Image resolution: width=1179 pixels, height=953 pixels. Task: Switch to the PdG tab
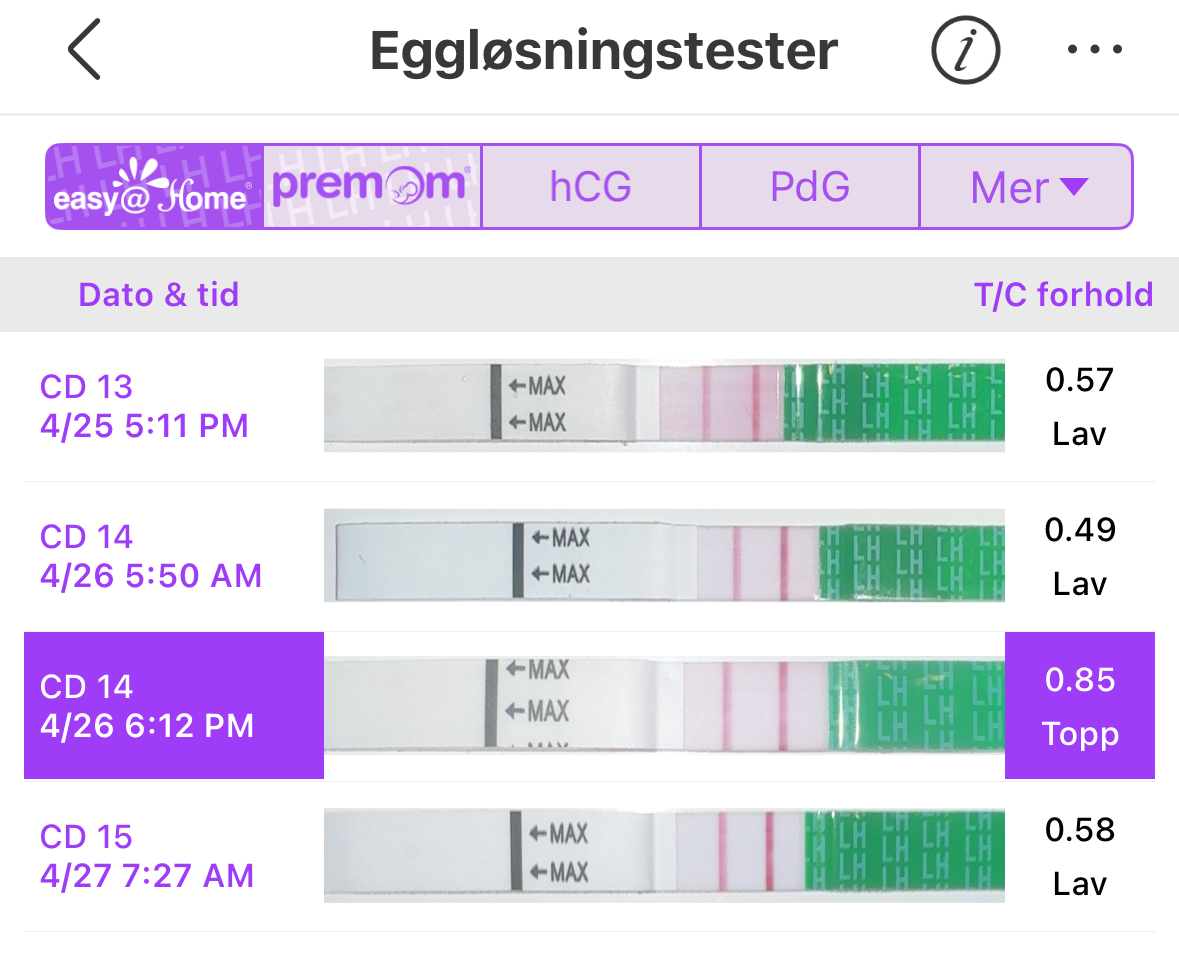810,187
